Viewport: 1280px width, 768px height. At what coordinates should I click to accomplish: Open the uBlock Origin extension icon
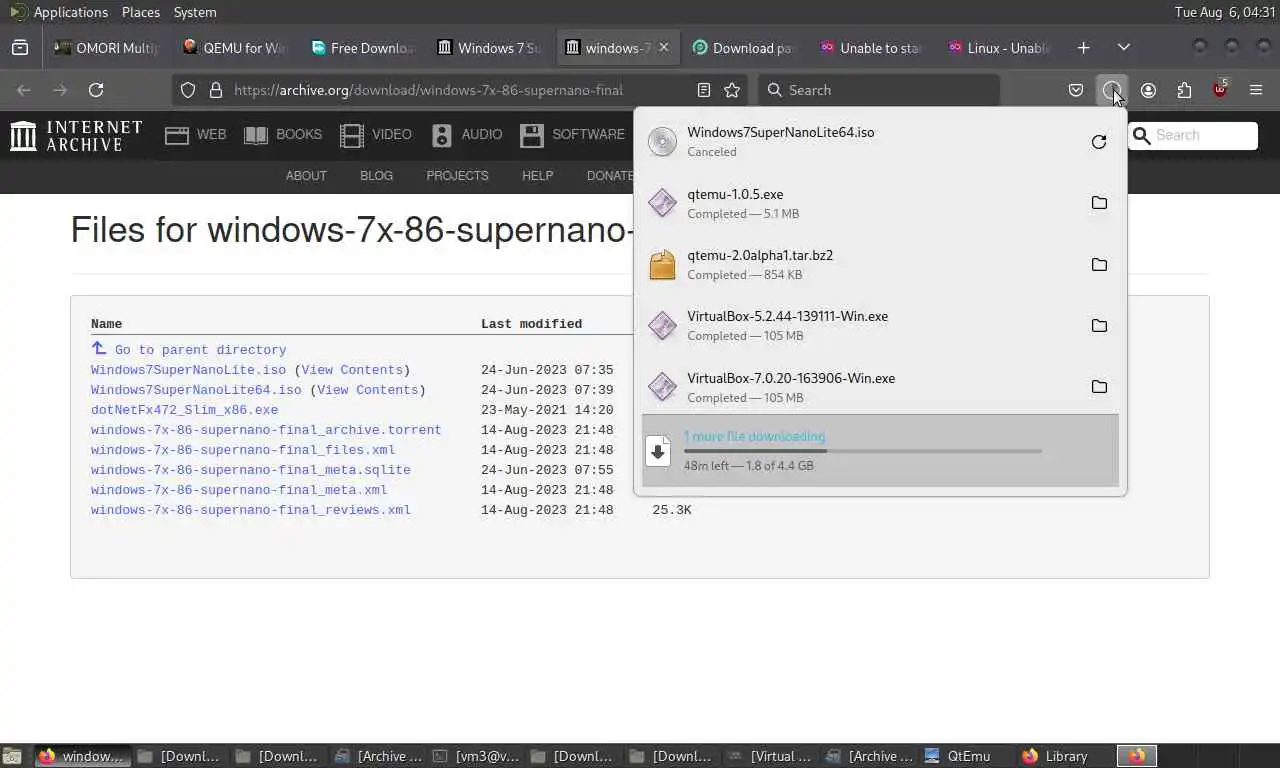(1220, 90)
